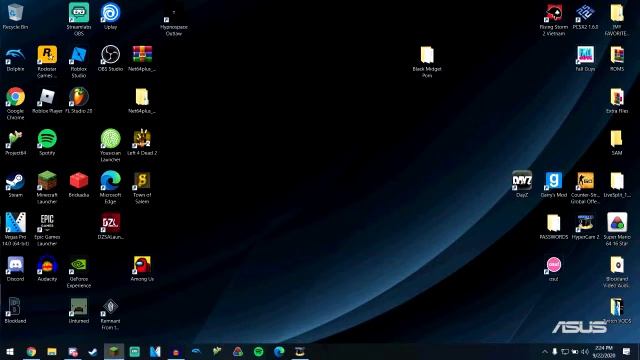Open Spotify from the taskbar

point(258,351)
